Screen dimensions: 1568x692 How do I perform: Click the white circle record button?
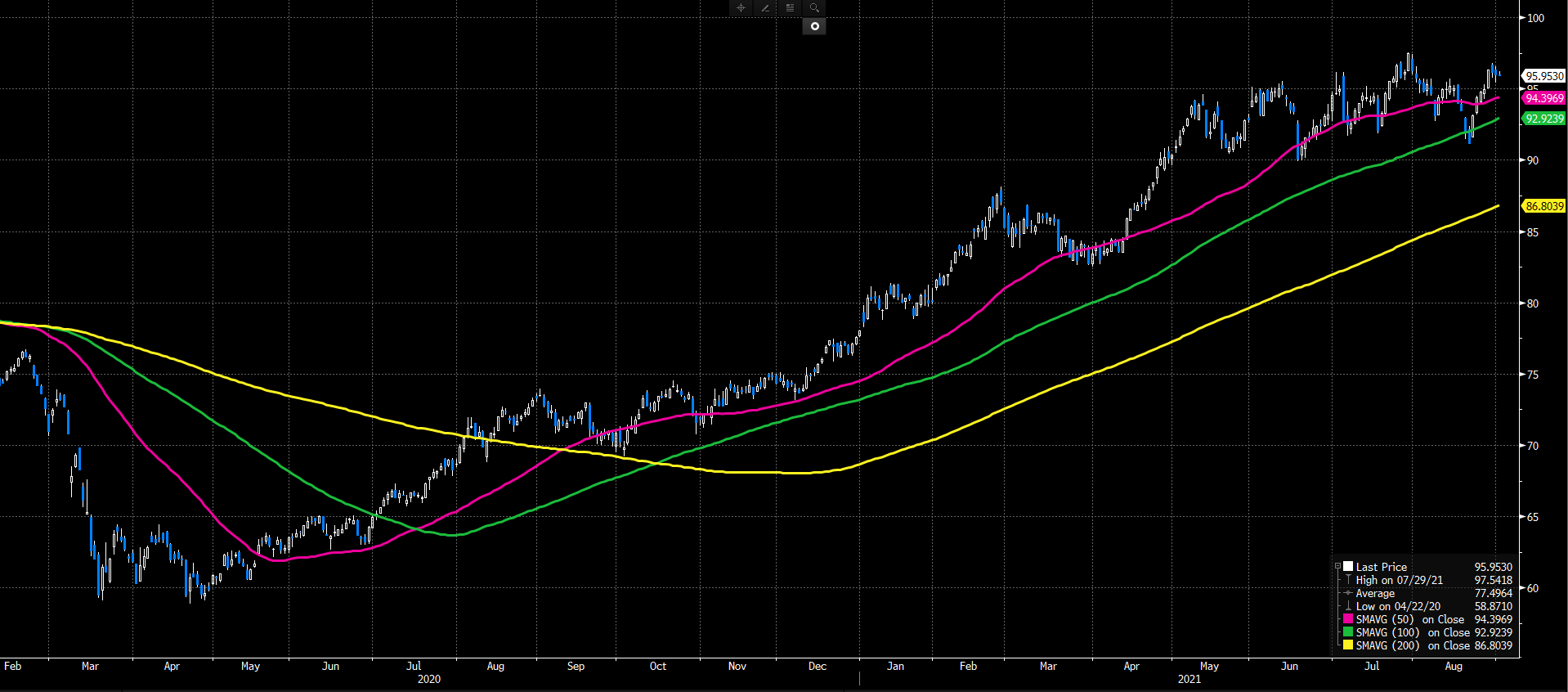[814, 26]
